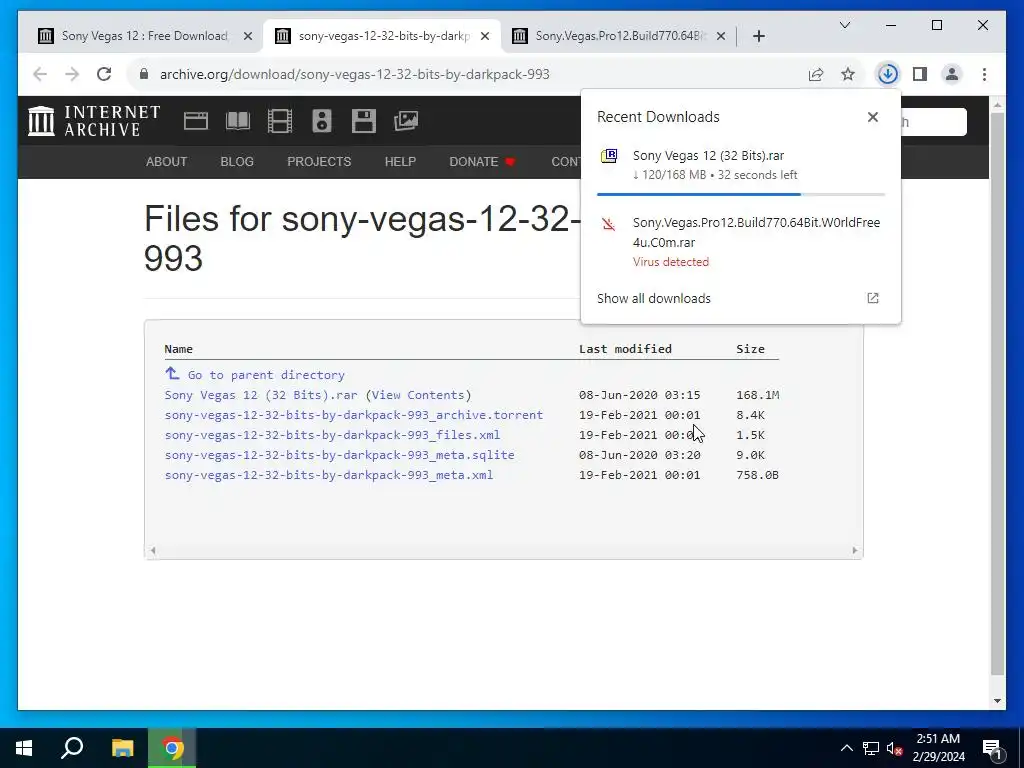Open Chrome tab search dropdown
The image size is (1024, 768).
tap(844, 25)
